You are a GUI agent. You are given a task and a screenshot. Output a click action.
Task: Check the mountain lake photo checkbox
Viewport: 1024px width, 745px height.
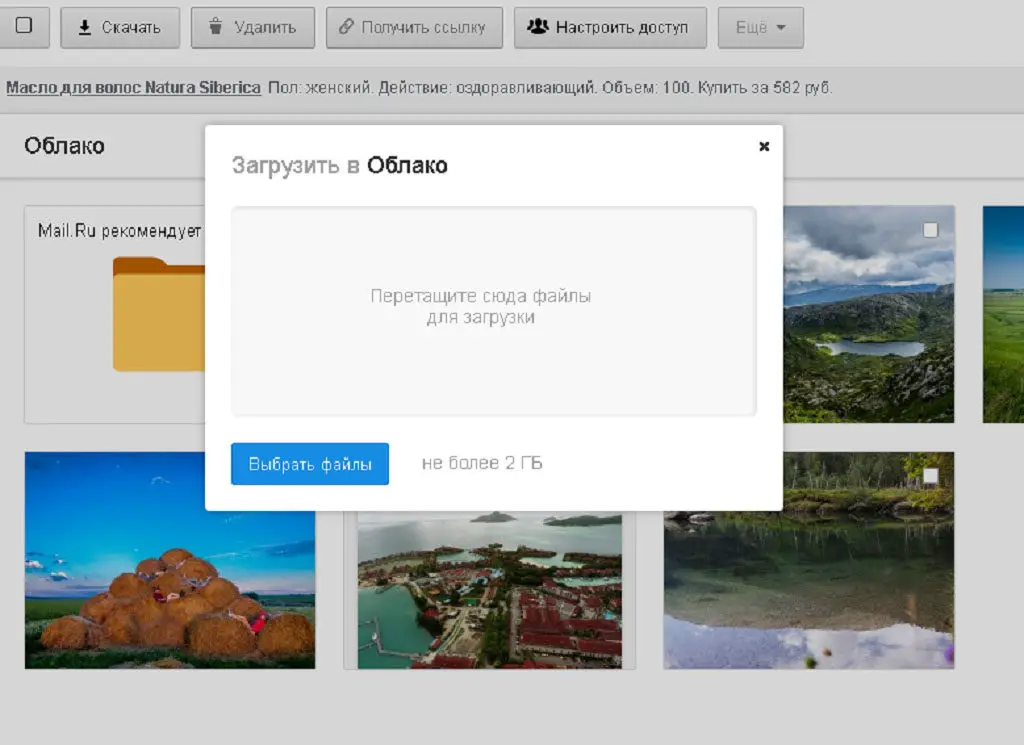click(x=931, y=230)
